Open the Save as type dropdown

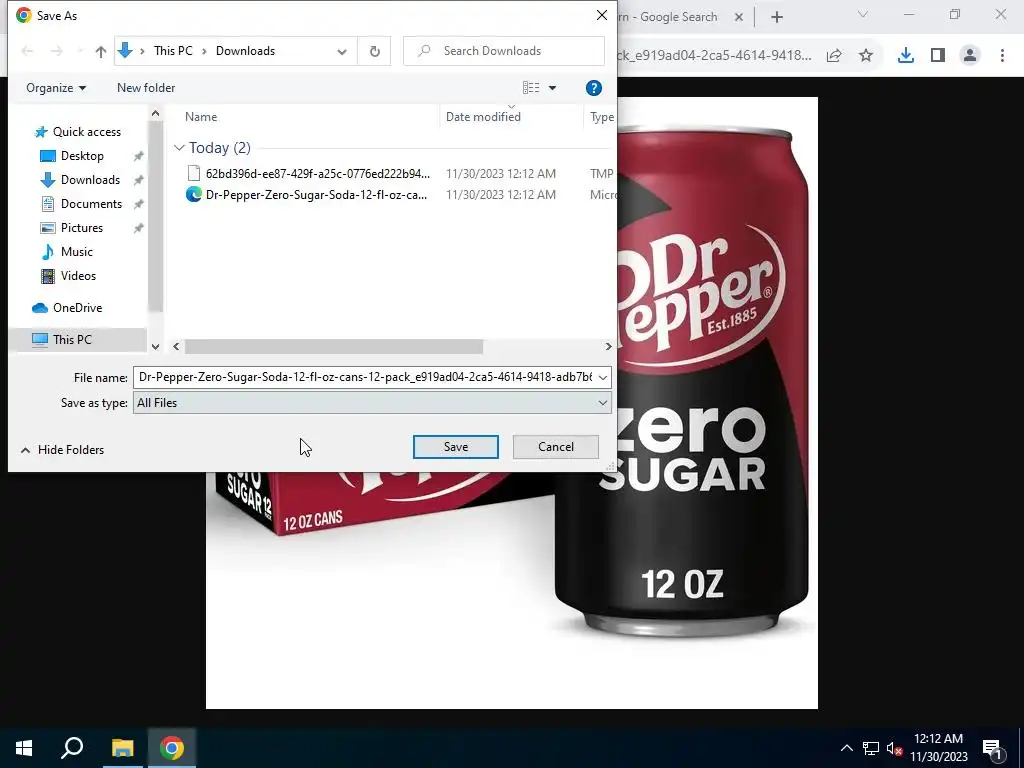point(372,403)
